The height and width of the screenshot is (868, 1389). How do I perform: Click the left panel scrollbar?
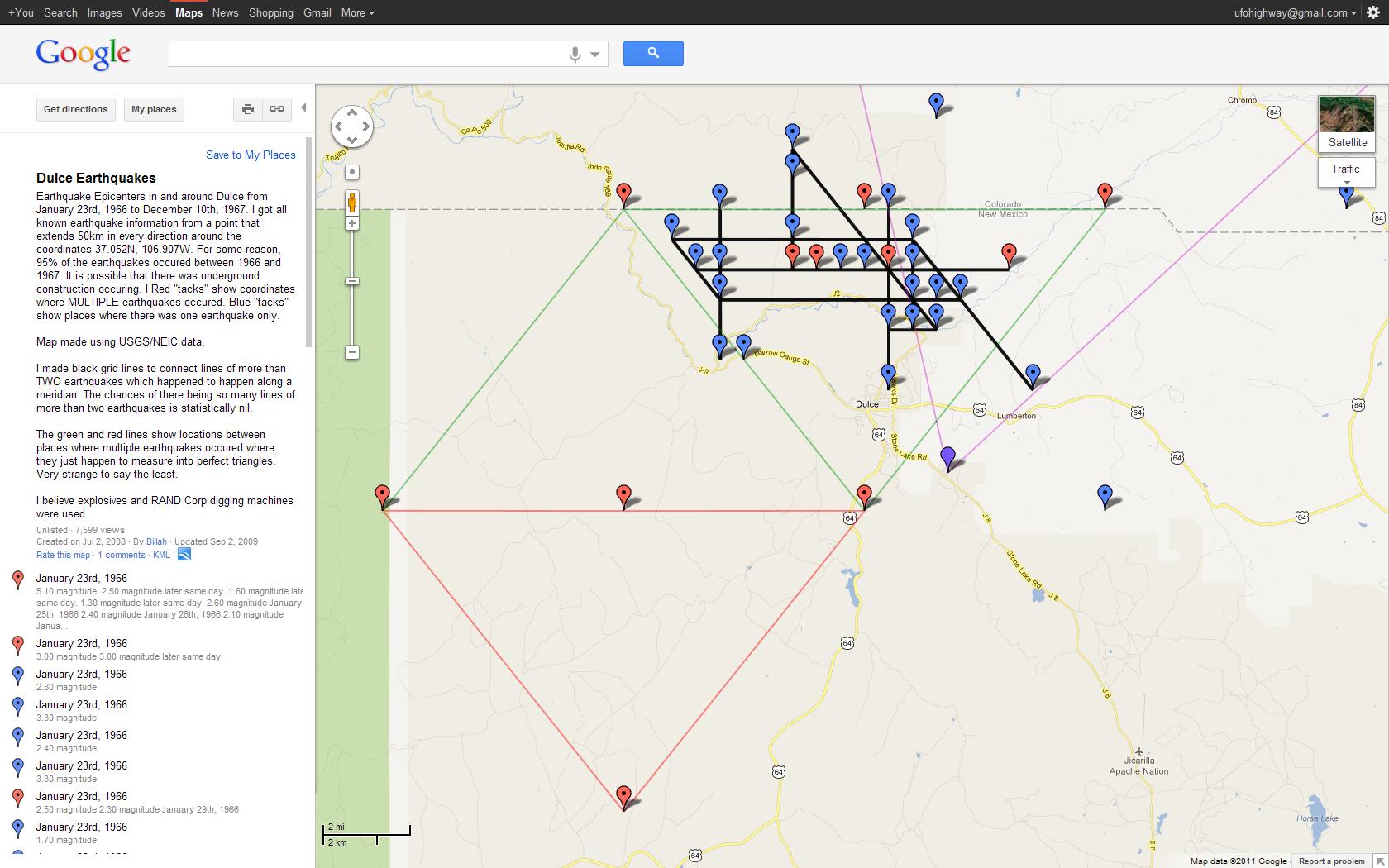pyautogui.click(x=309, y=243)
